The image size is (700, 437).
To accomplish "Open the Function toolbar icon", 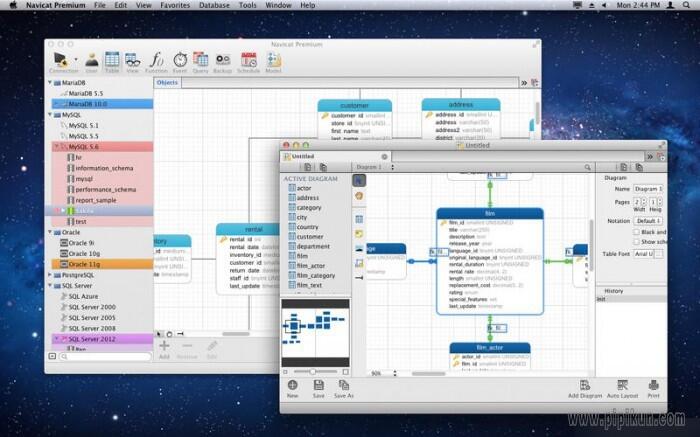I will click(x=156, y=60).
